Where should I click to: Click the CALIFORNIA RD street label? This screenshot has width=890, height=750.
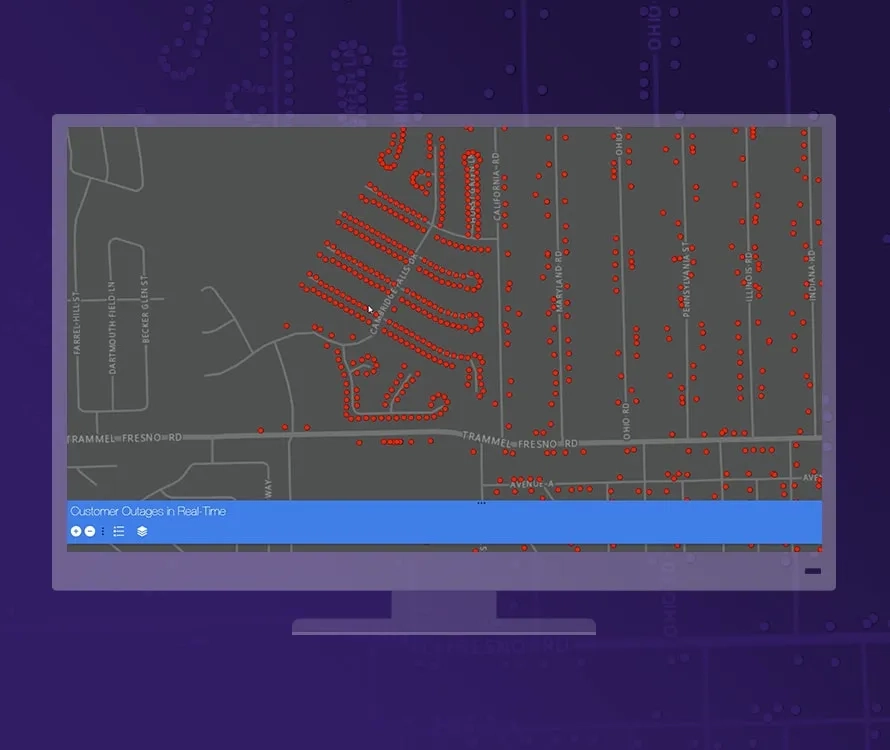click(497, 186)
